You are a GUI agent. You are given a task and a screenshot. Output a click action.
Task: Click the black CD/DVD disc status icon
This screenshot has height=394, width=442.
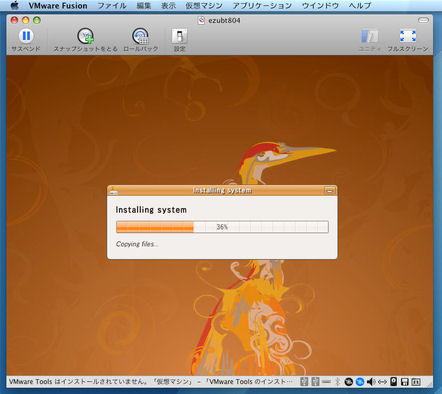point(348,382)
